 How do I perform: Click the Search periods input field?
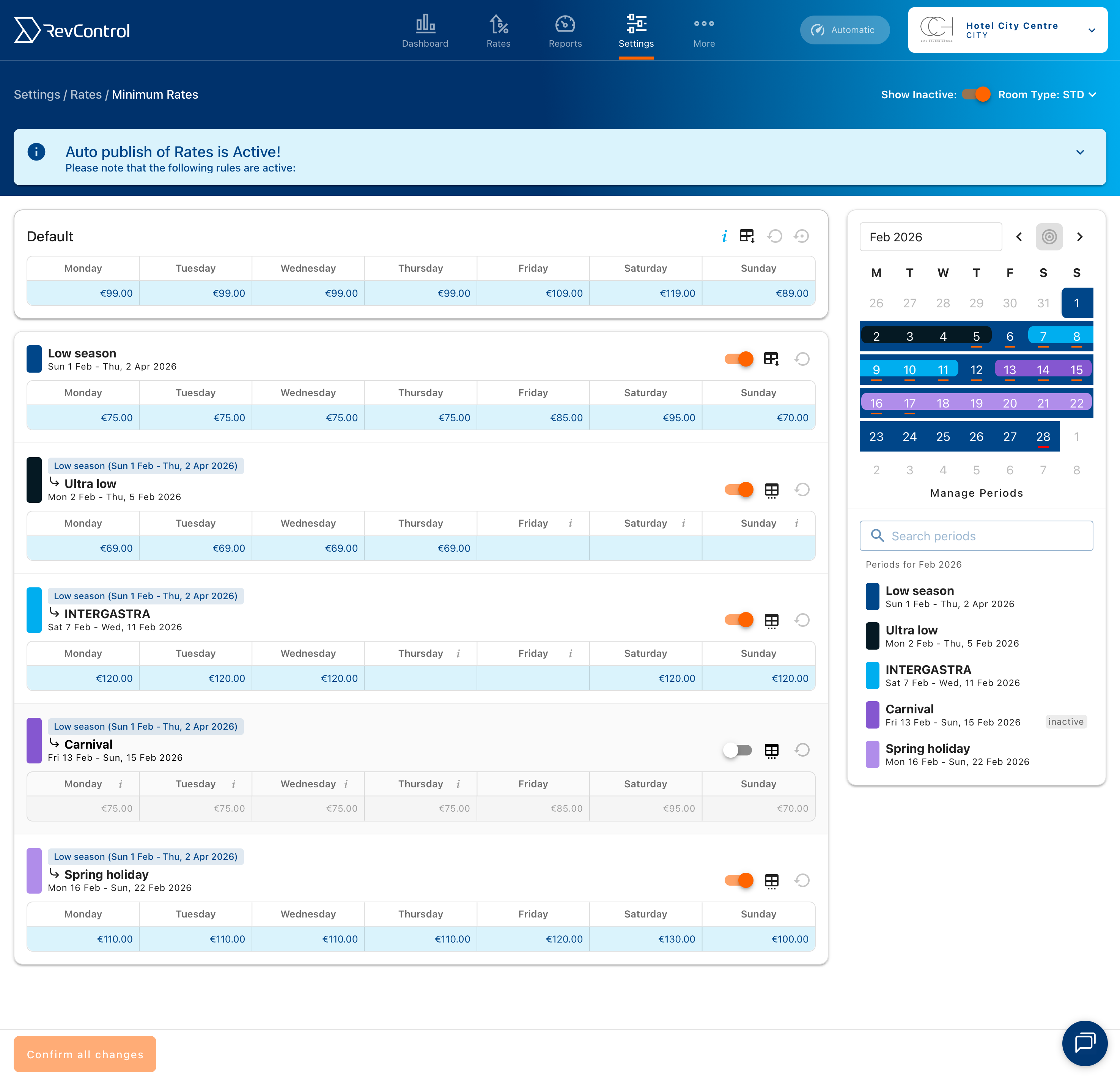[976, 536]
